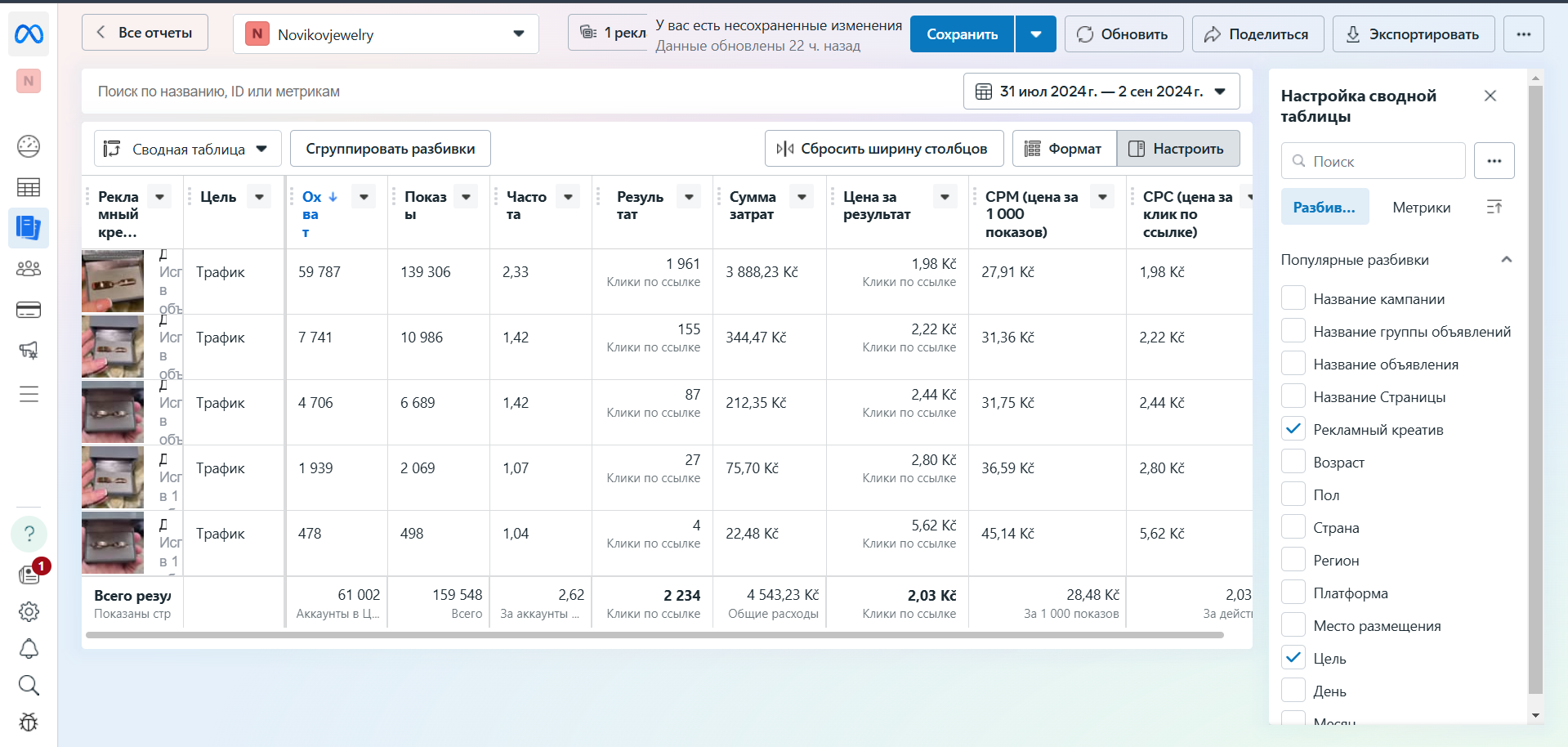The image size is (1568, 747).
Task: Click the Обновить refresh button
Action: pos(1124,34)
